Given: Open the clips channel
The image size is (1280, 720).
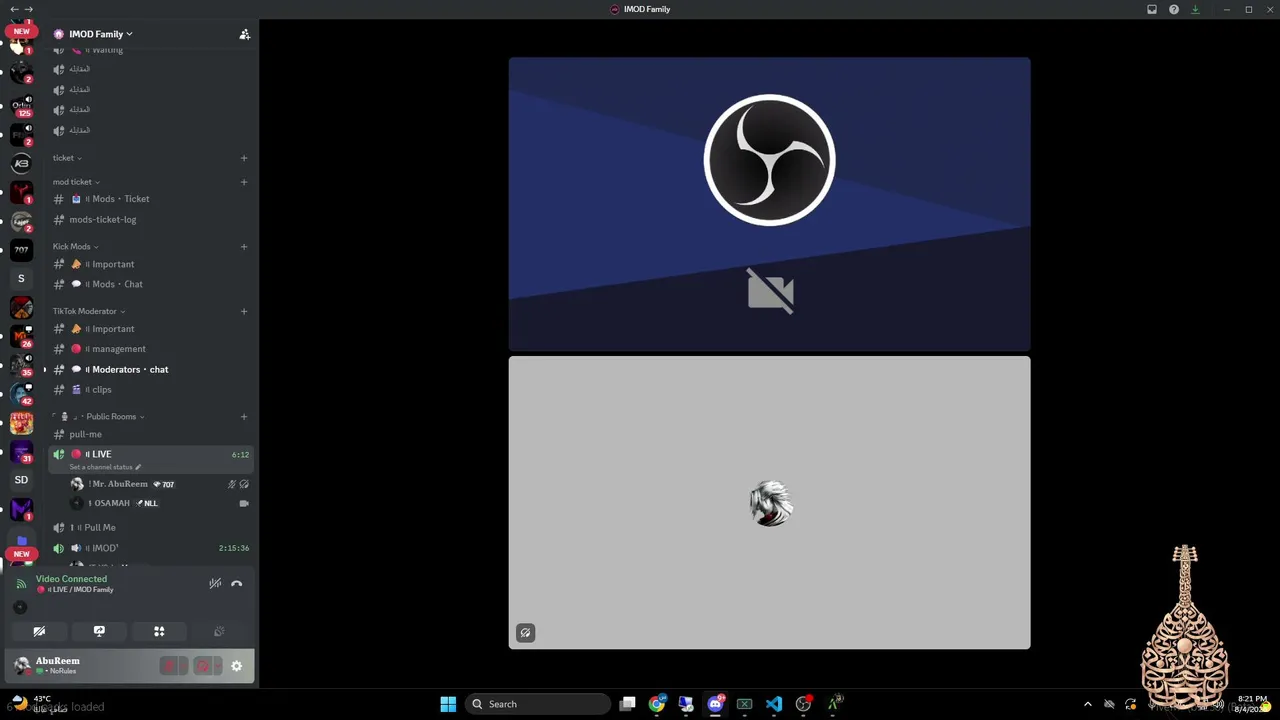Looking at the screenshot, I should (151, 390).
